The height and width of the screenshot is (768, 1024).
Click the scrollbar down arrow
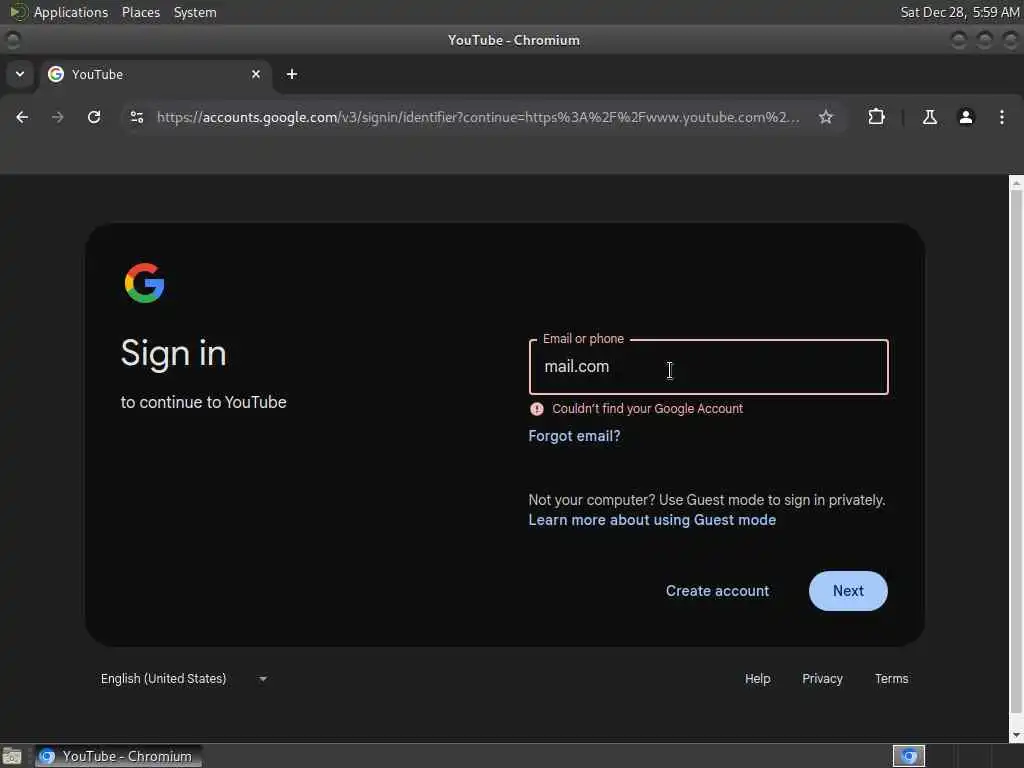point(1016,735)
